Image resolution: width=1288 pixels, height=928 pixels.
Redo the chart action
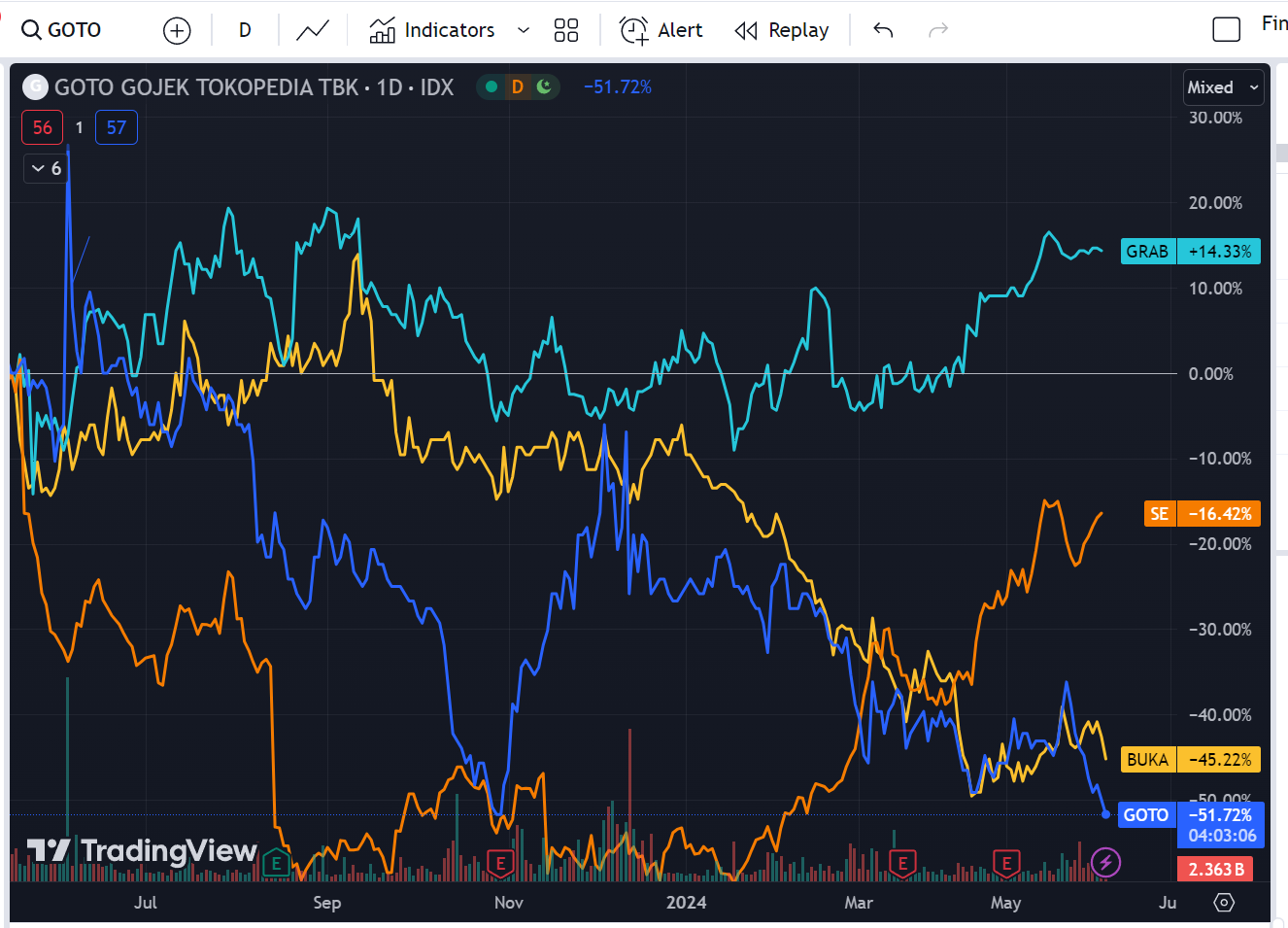(x=937, y=30)
